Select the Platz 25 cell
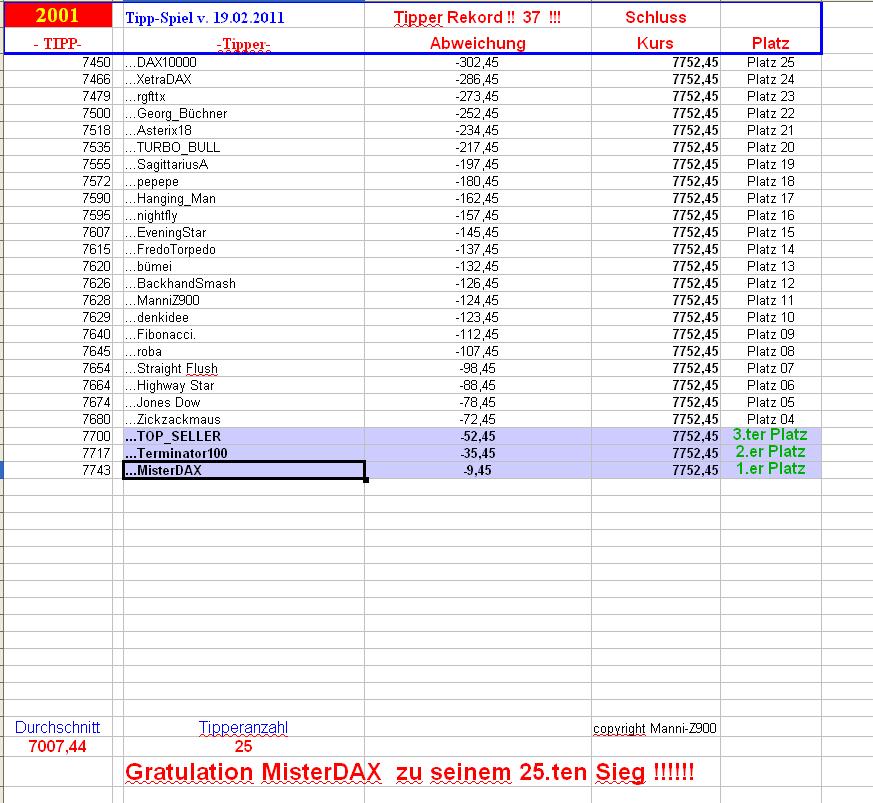The height and width of the screenshot is (803, 873). 771,62
